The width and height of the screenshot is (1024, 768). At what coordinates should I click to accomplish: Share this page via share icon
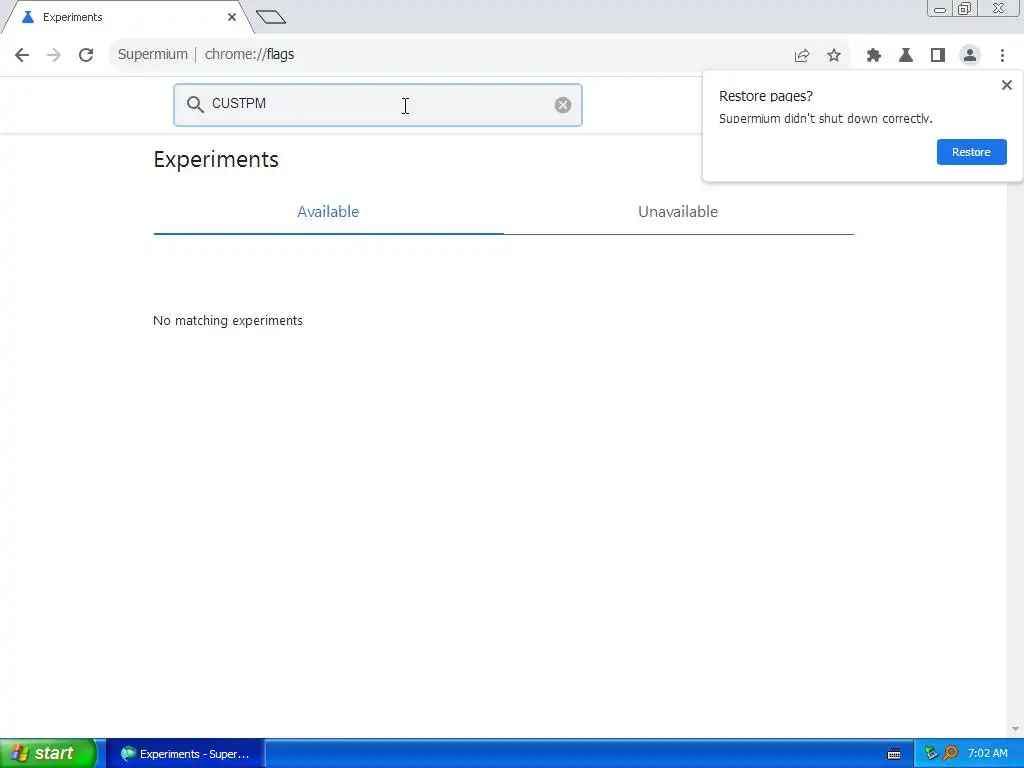[x=802, y=56]
